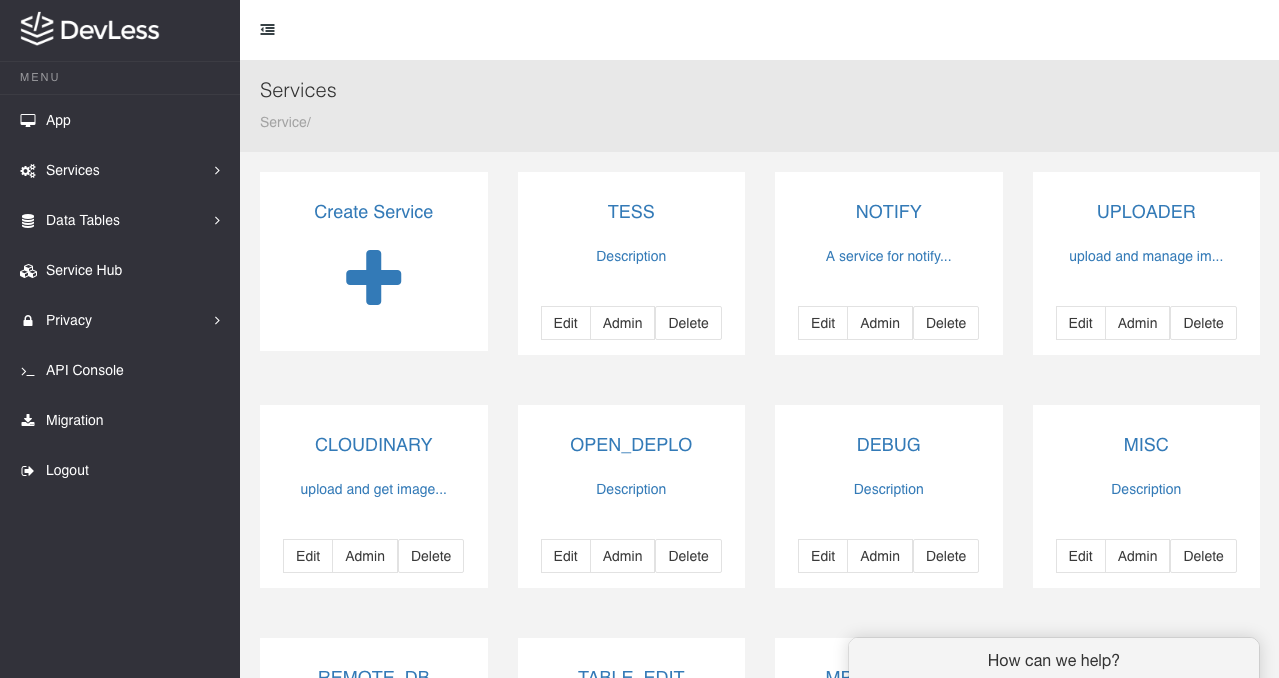Image resolution: width=1279 pixels, height=678 pixels.
Task: Delete the NOTIFY service
Action: tap(946, 323)
